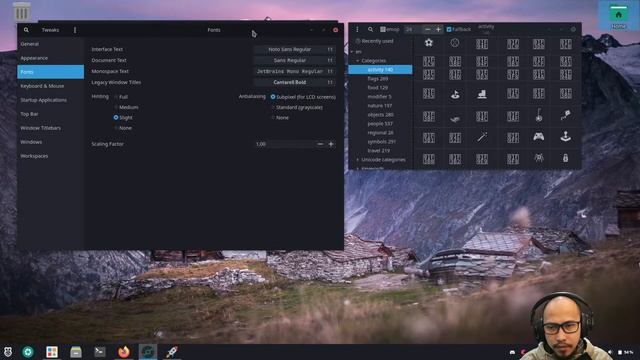The width and height of the screenshot is (640, 360).
Task: Switch to Keyboard & Mouse section
Action: coord(50,86)
